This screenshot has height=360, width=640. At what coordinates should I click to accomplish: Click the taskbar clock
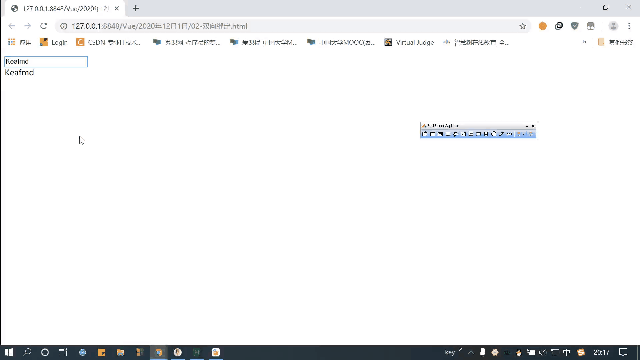pos(602,352)
